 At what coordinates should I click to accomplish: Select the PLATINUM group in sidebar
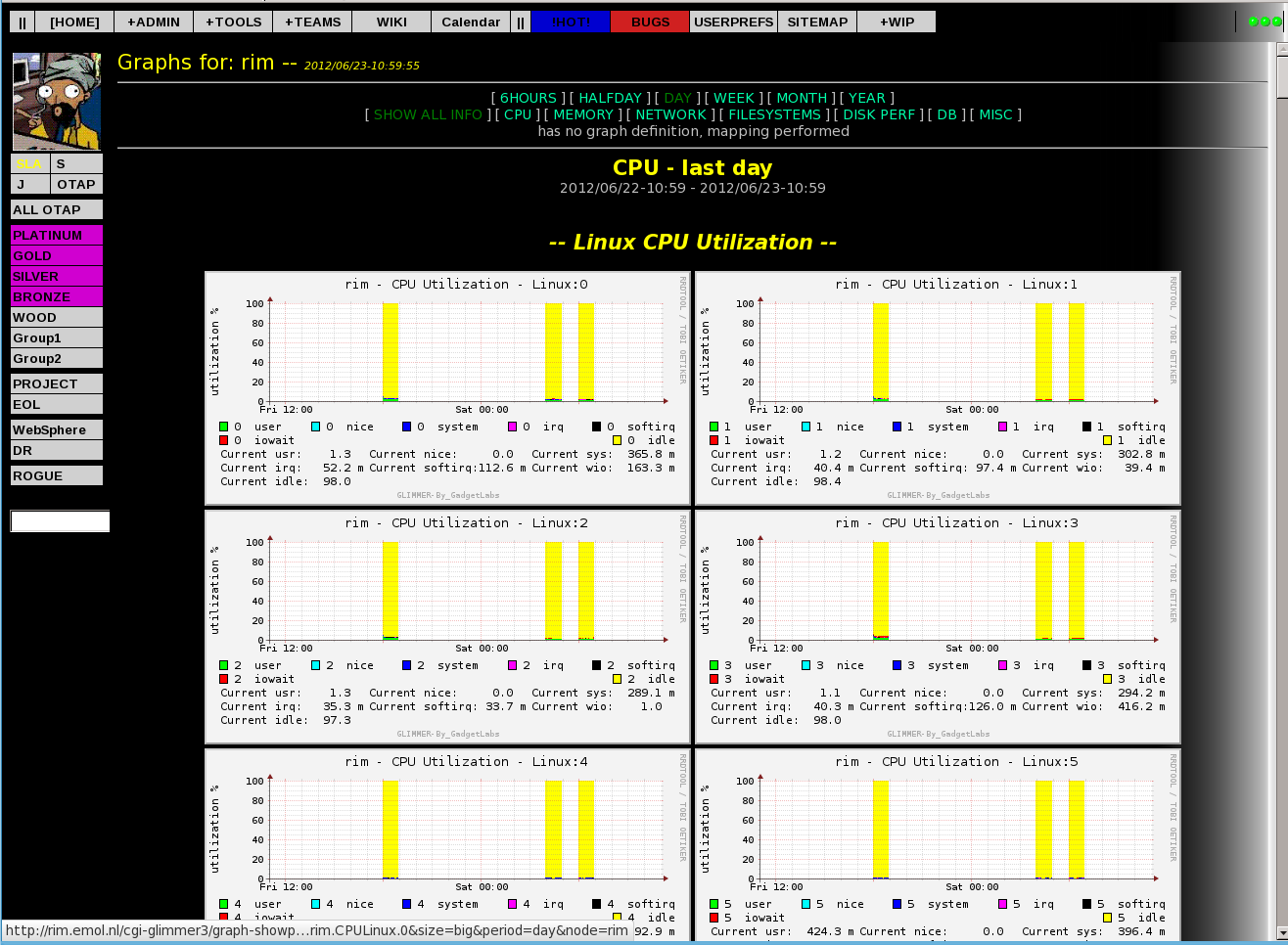tap(57, 235)
